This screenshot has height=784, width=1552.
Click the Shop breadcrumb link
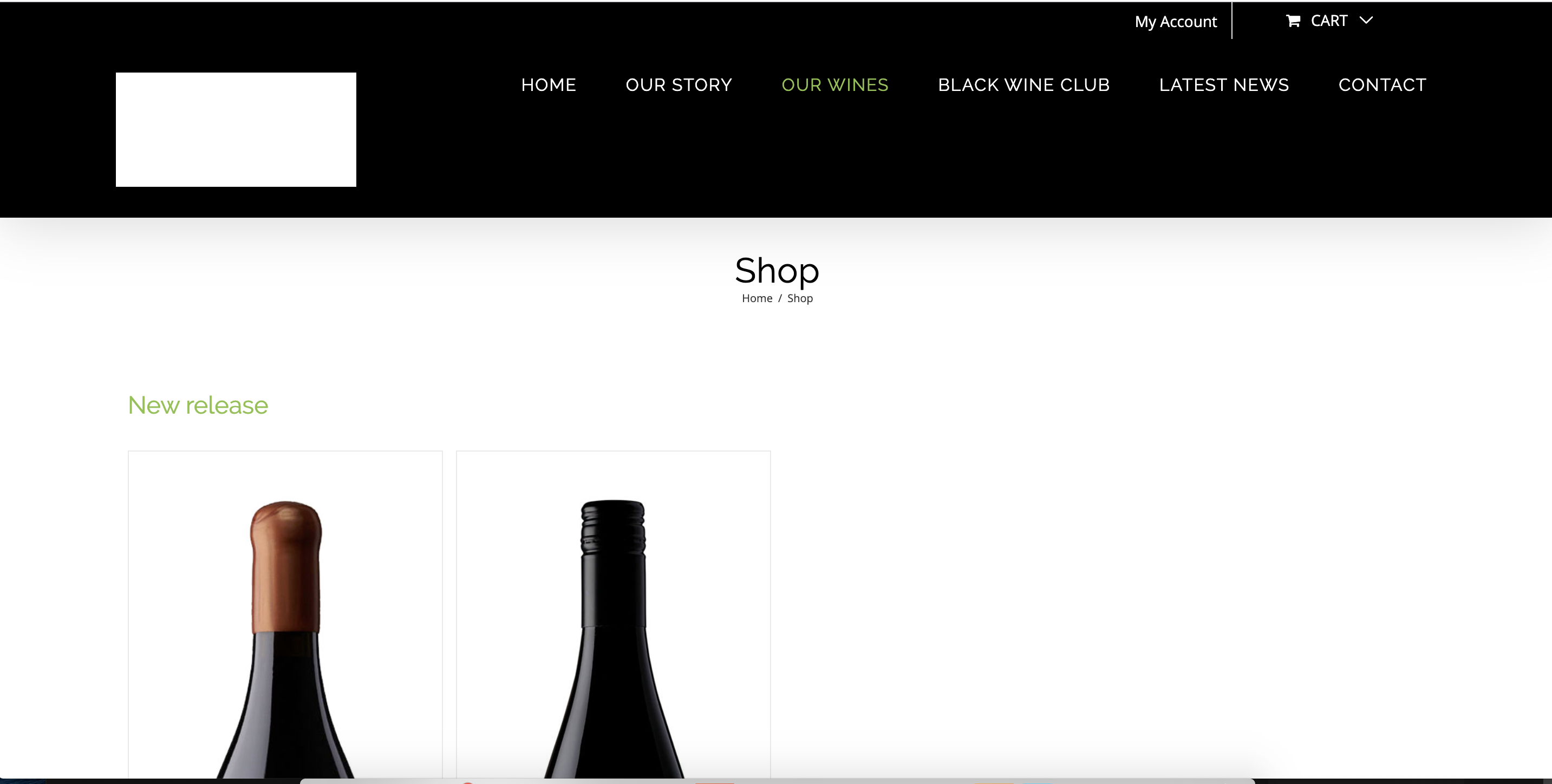[799, 298]
